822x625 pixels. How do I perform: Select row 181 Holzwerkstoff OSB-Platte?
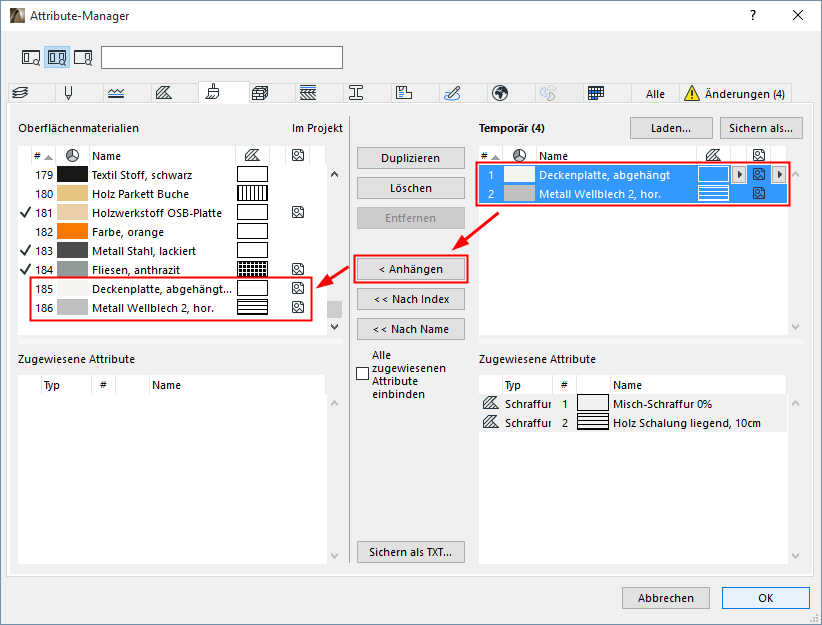(172, 213)
